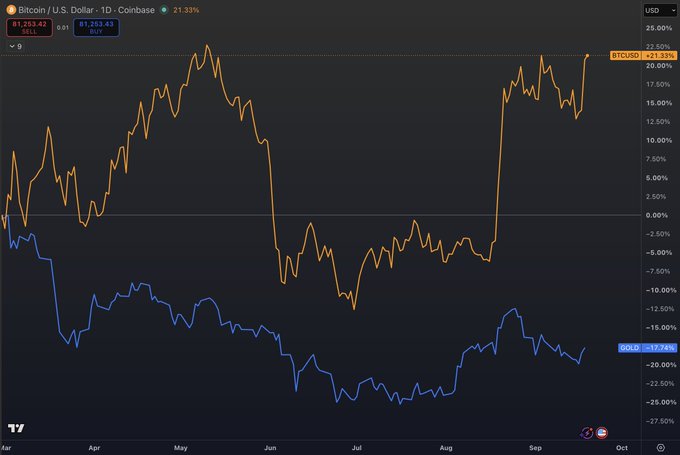Click the 0.00% level on the price axis
Viewport: 680px width, 455px height.
(657, 215)
